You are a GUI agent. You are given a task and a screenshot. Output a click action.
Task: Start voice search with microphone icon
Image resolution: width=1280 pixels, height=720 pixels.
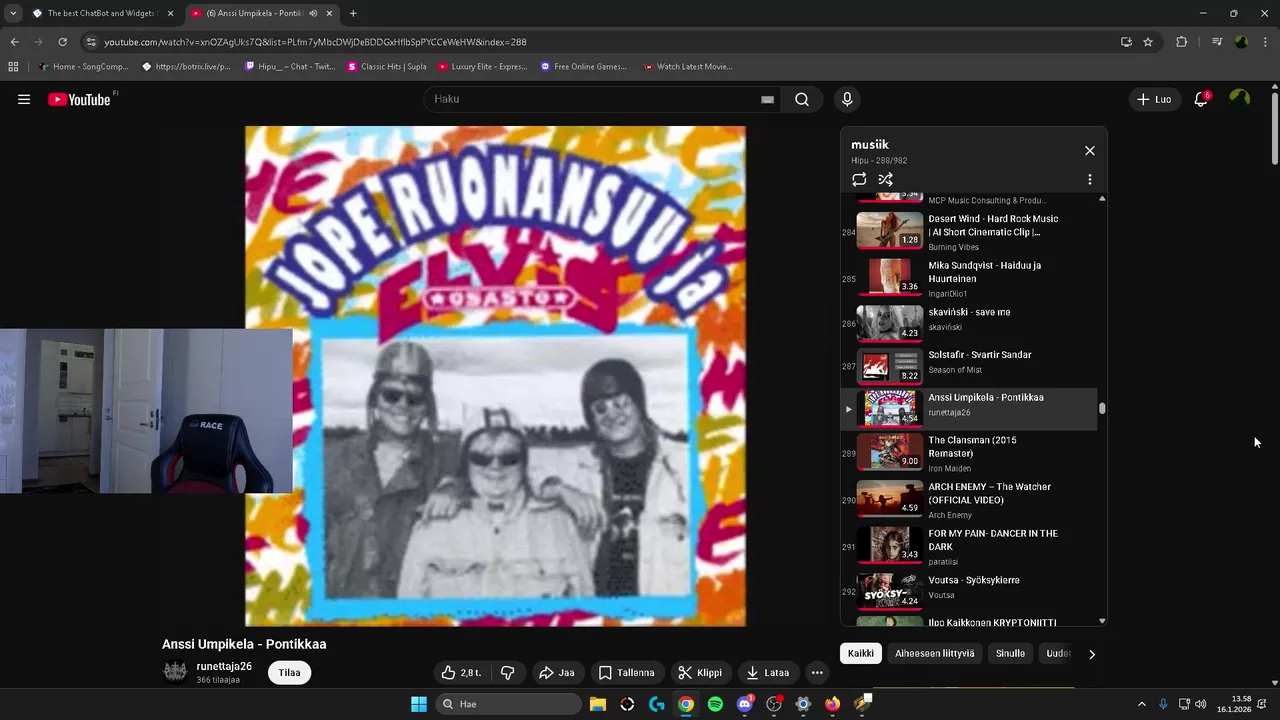[x=847, y=99]
